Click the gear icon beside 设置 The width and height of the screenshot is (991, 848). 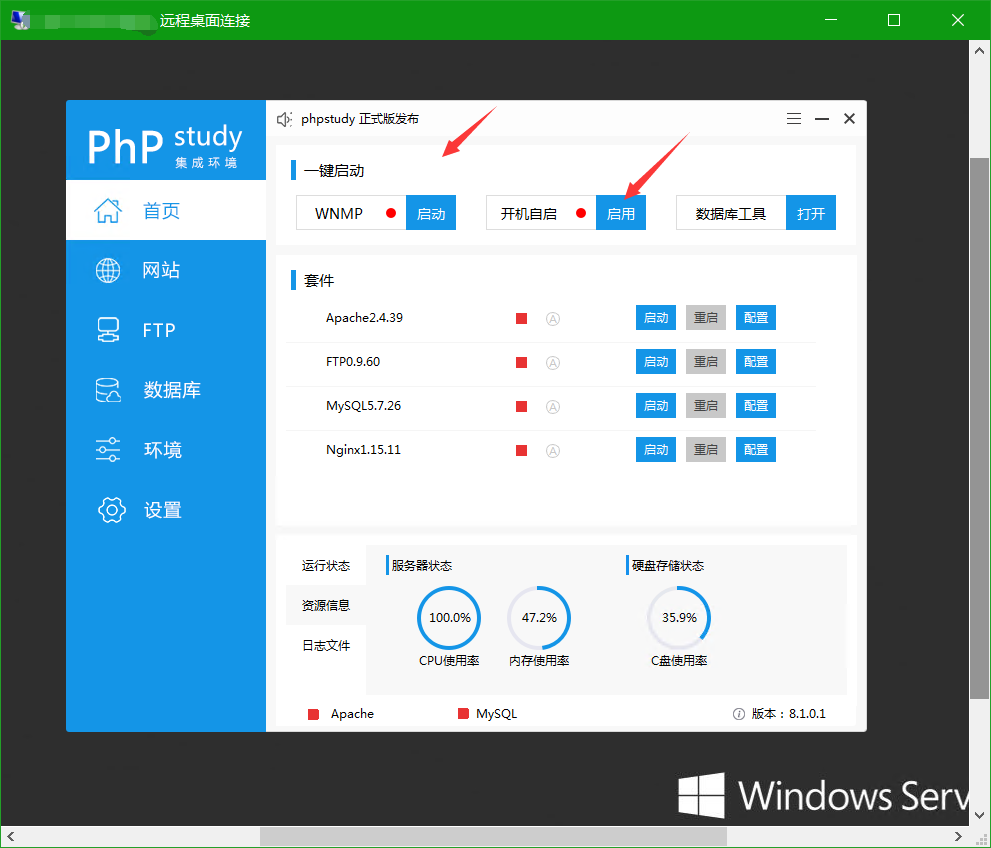112,510
